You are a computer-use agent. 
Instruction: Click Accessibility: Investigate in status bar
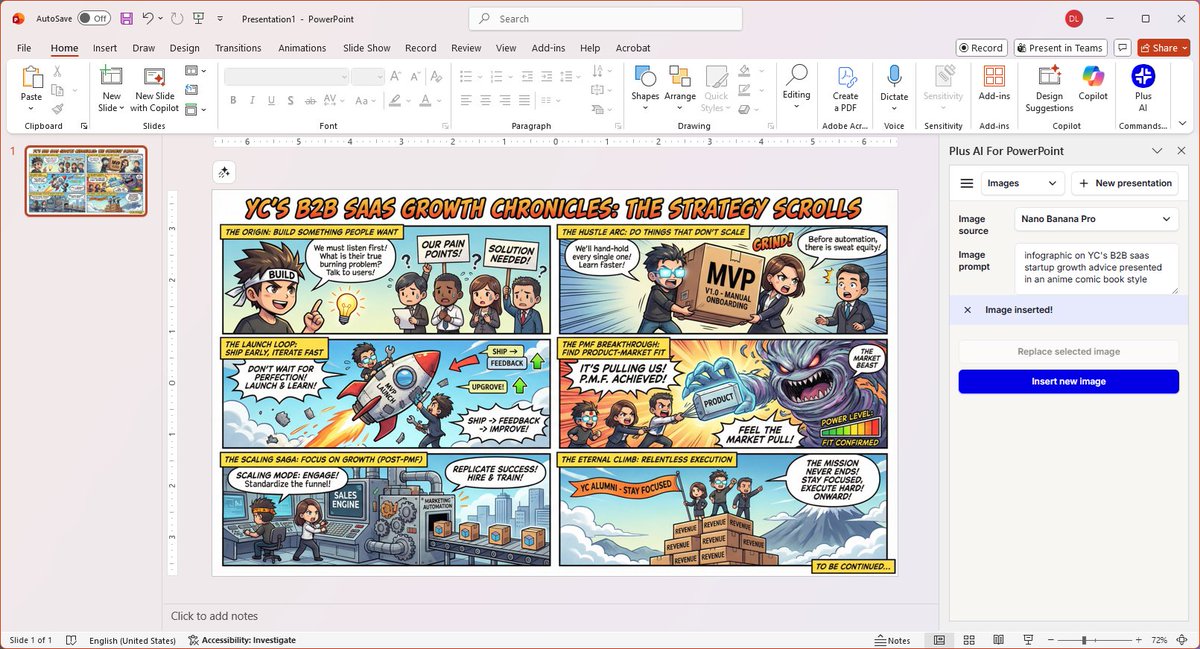(x=242, y=640)
